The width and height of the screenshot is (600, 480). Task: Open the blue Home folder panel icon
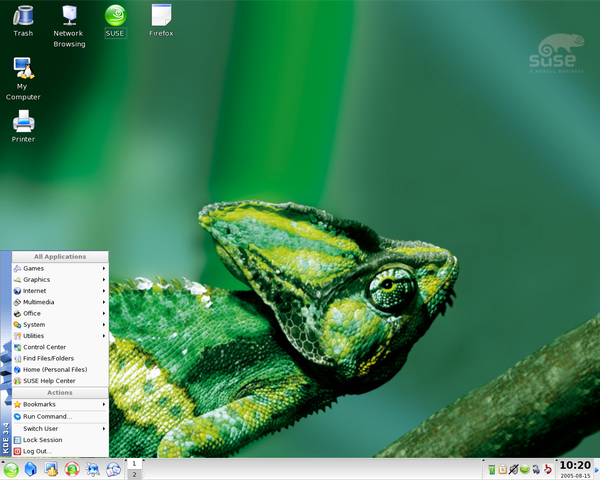click(x=31, y=469)
